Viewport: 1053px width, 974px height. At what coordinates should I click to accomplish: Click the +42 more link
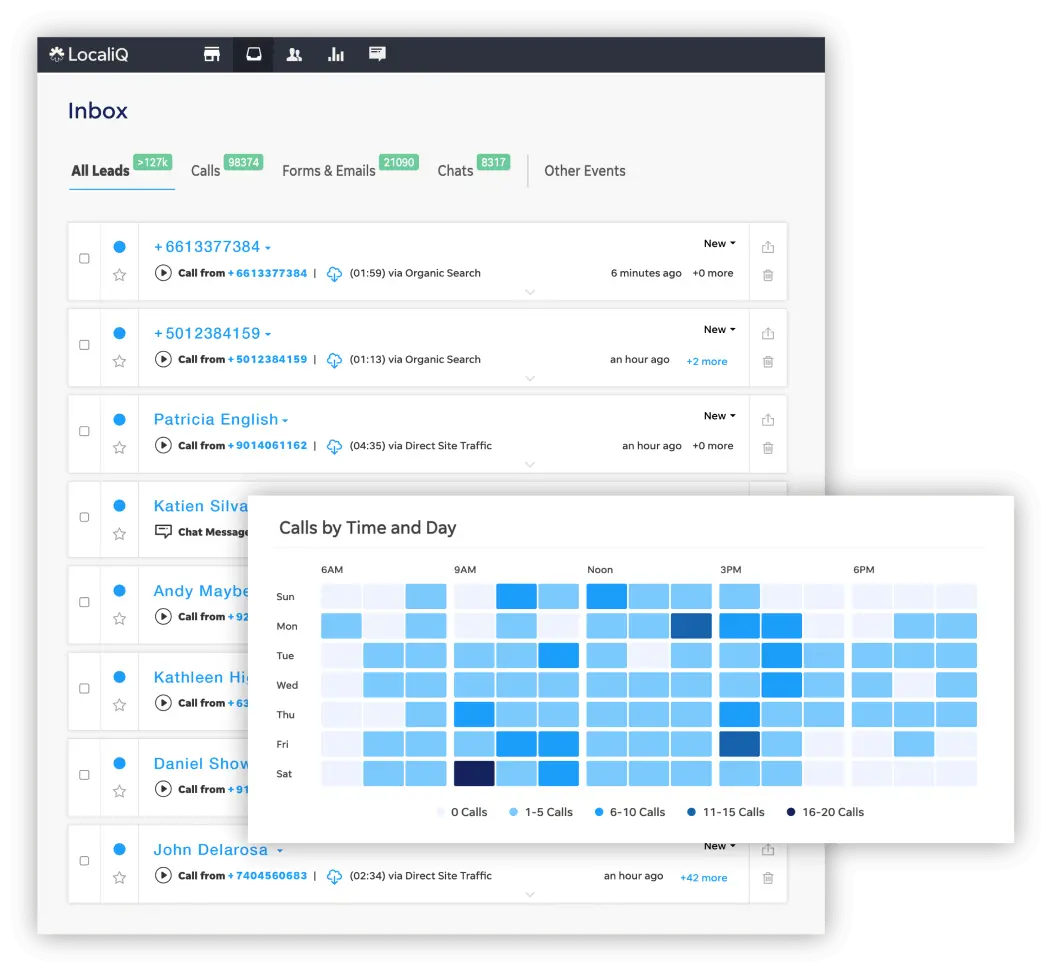[704, 878]
